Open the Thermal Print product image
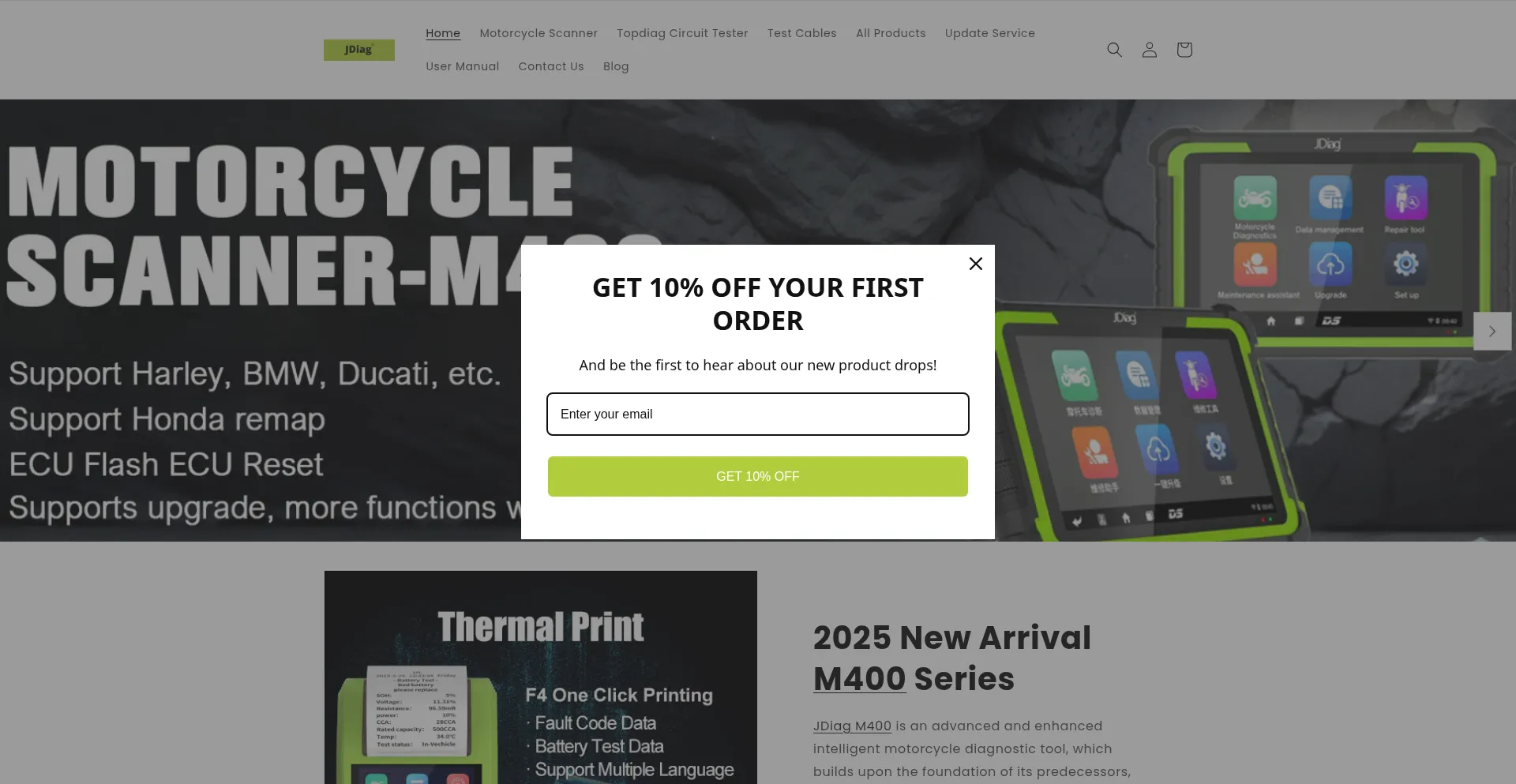Screen dimensions: 1516x784 [541, 677]
